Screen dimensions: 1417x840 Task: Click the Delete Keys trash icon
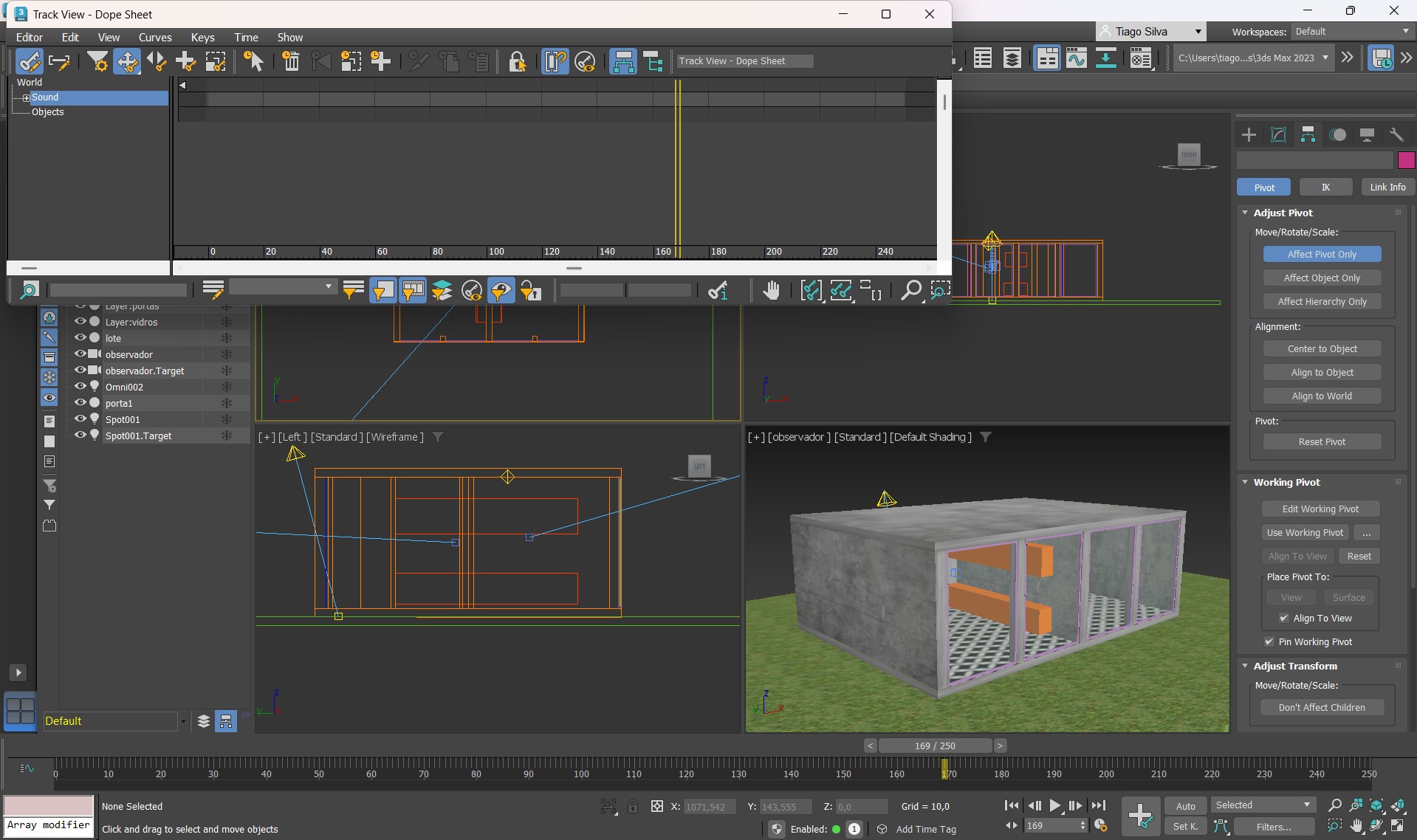point(291,61)
